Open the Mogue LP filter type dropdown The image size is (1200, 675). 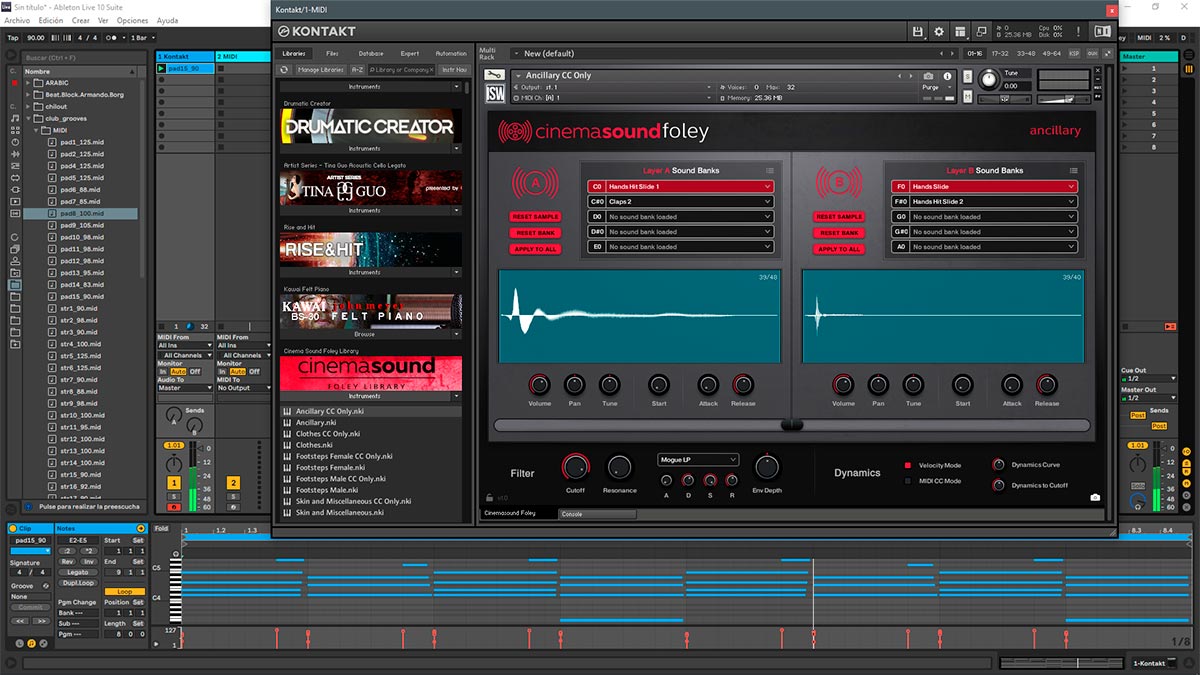click(698, 460)
